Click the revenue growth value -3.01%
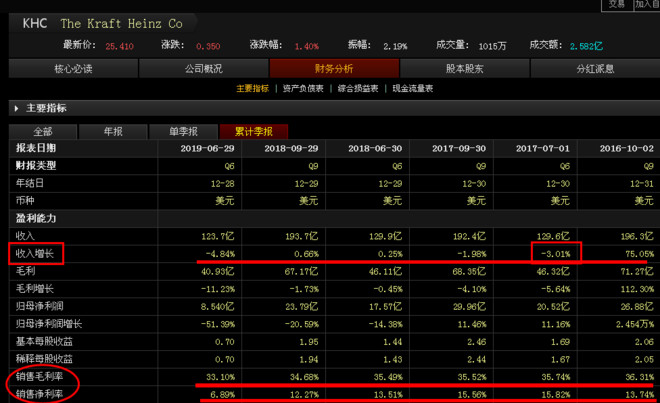660x403 pixels. [x=555, y=254]
